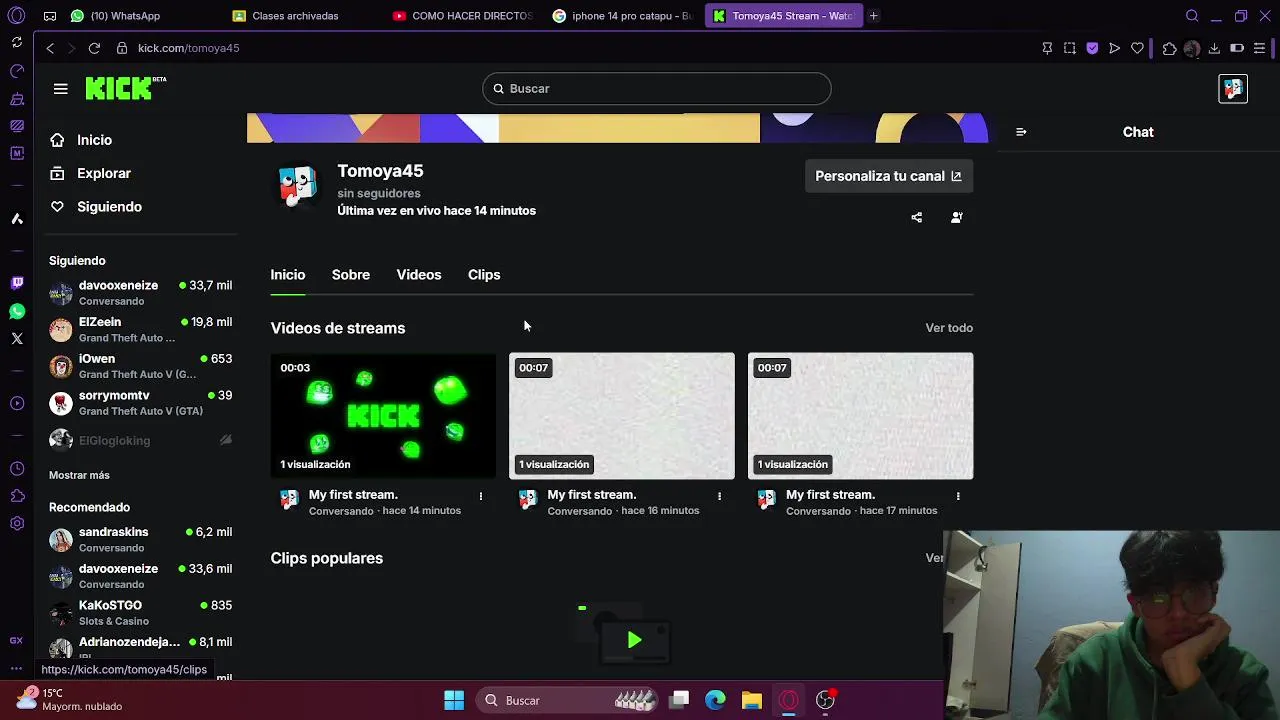The image size is (1280, 720).
Task: Open a new browser tab
Action: click(873, 16)
